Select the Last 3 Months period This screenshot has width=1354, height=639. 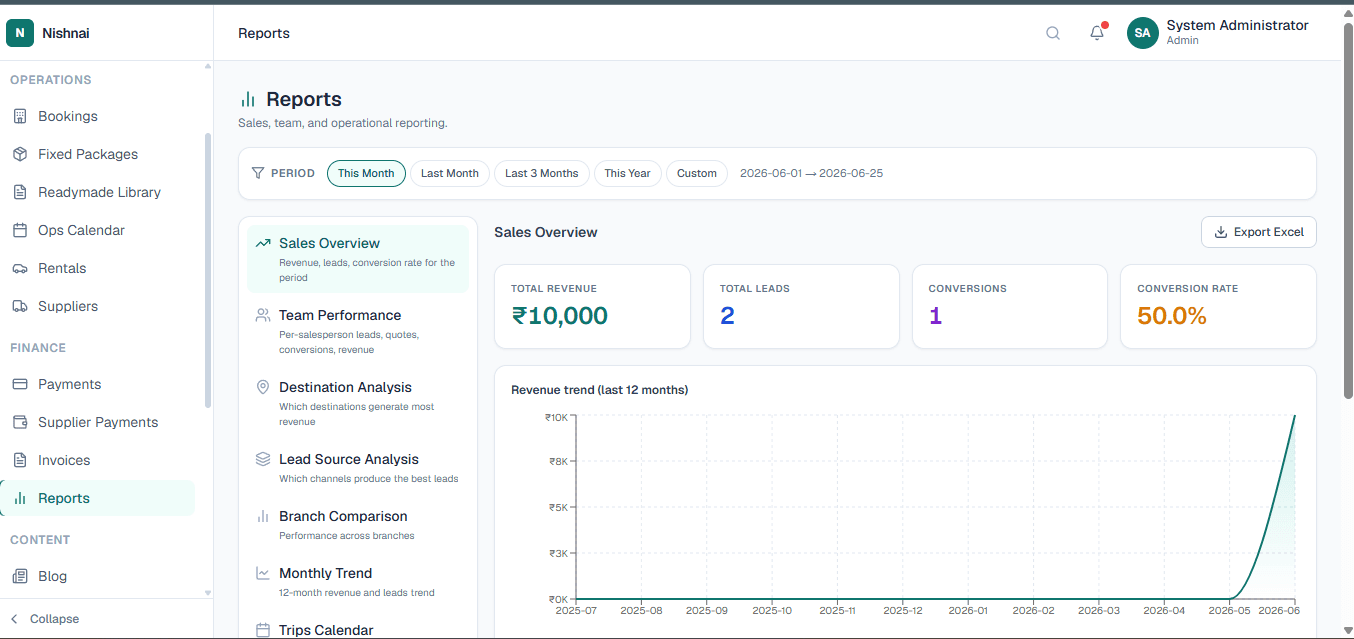[542, 173]
